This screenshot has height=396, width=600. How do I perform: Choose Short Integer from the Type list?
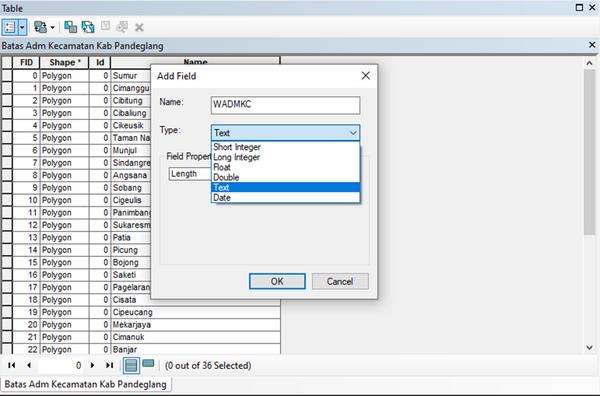pos(285,147)
